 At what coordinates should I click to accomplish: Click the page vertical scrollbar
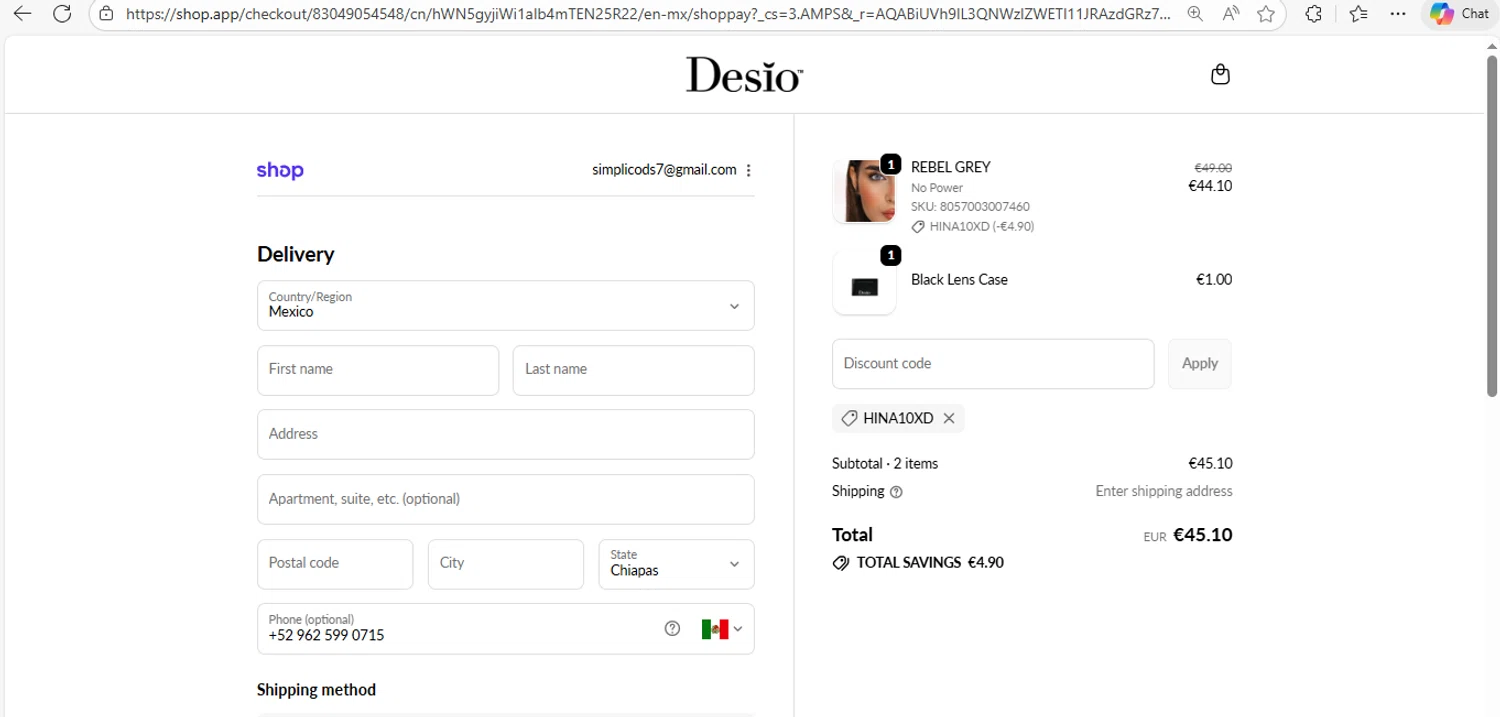pos(1491,225)
